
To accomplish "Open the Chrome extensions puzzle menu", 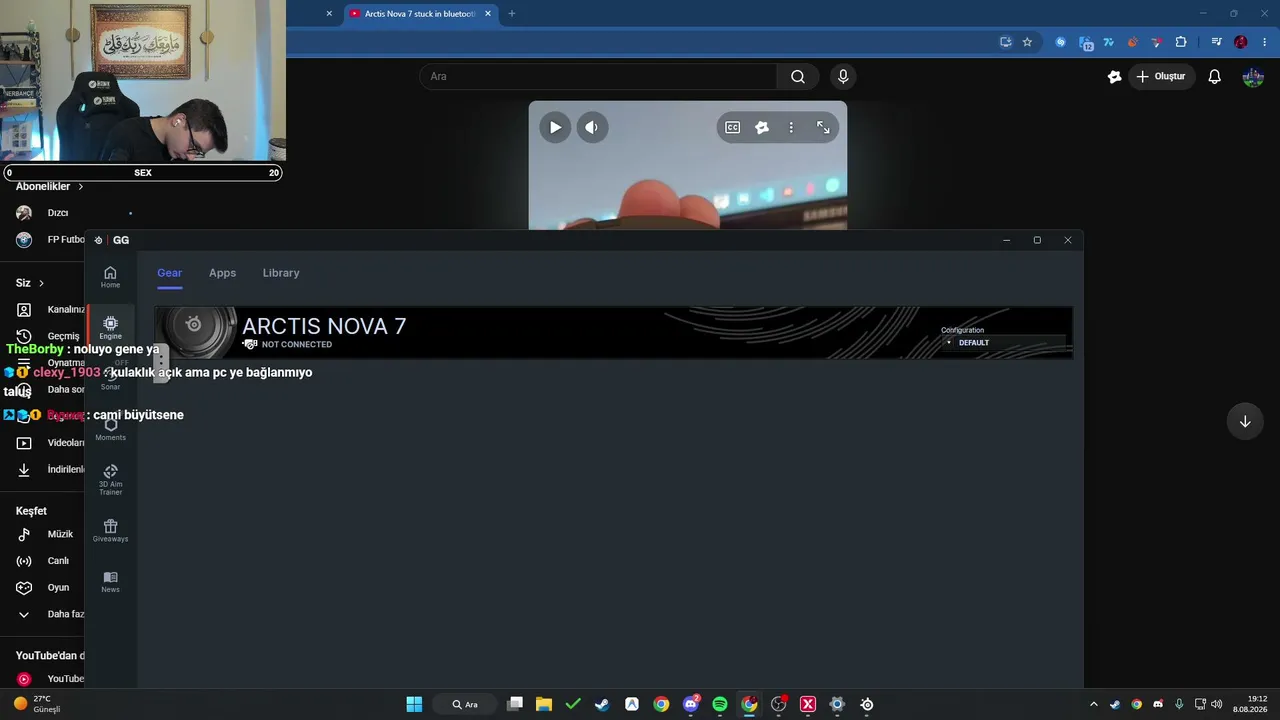I will point(1181,42).
